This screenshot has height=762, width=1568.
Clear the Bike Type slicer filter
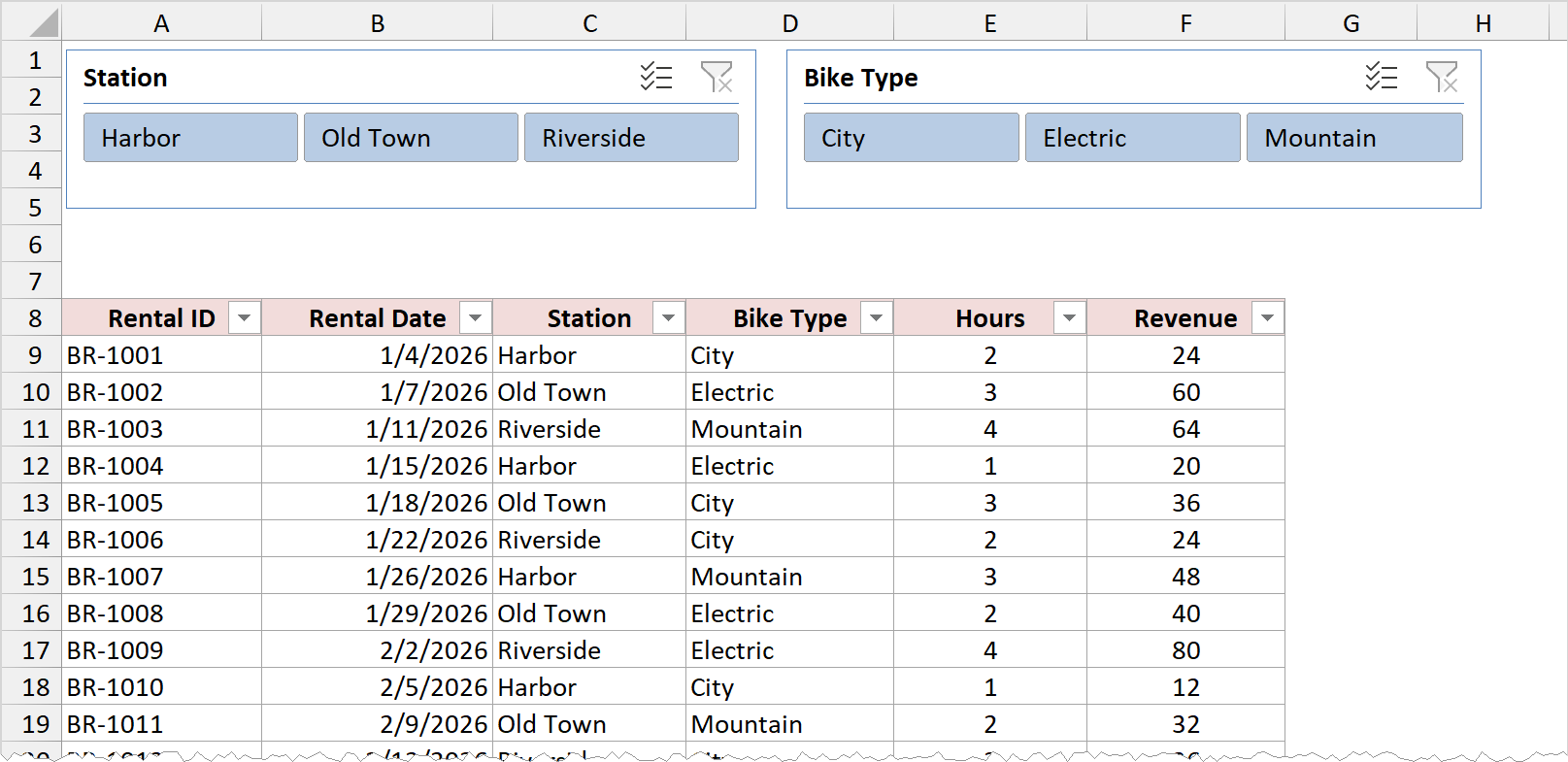point(1442,77)
